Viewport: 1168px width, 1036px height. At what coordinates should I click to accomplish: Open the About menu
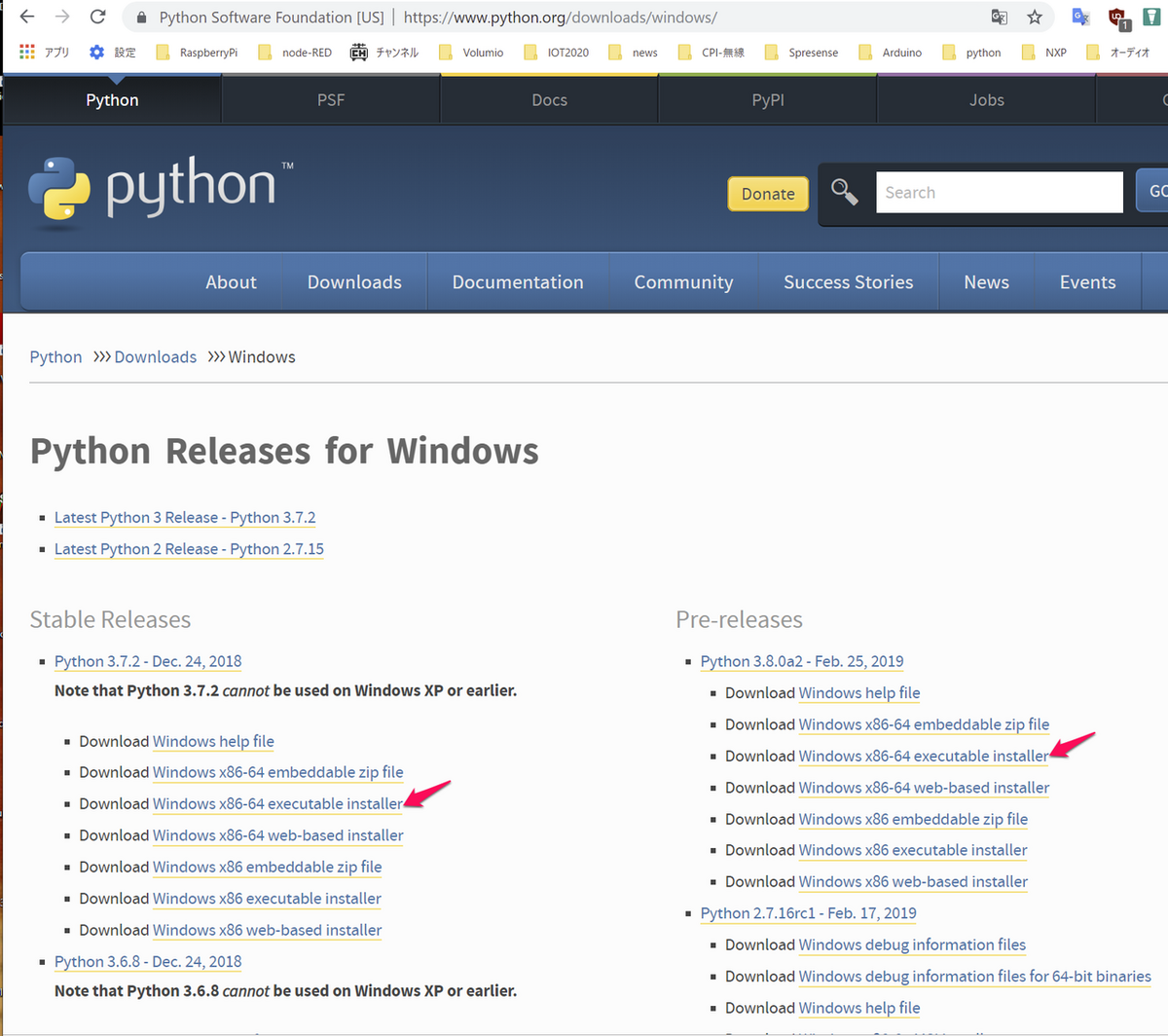[x=231, y=282]
